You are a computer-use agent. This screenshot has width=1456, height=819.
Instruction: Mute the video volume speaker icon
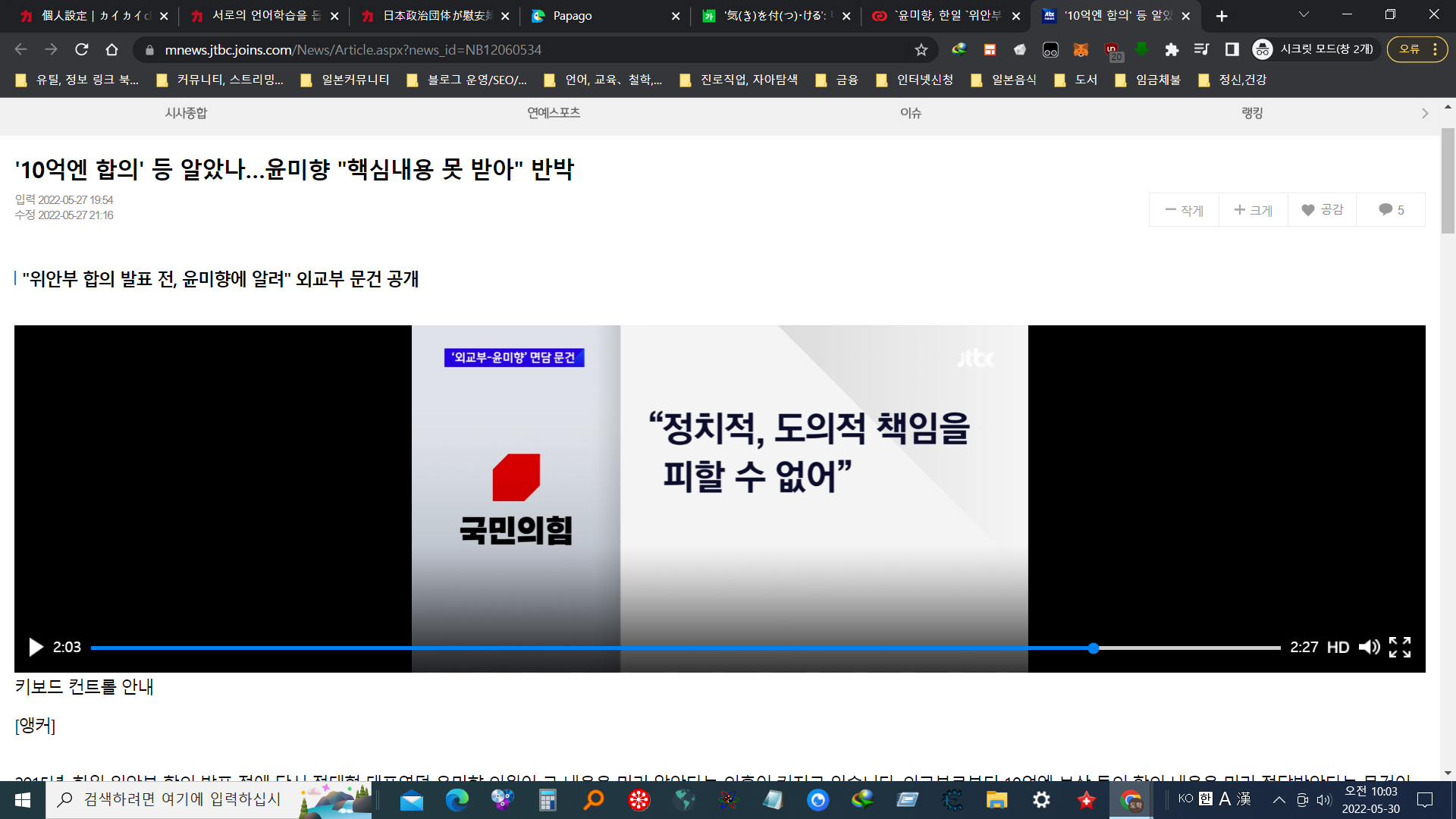coord(1369,647)
